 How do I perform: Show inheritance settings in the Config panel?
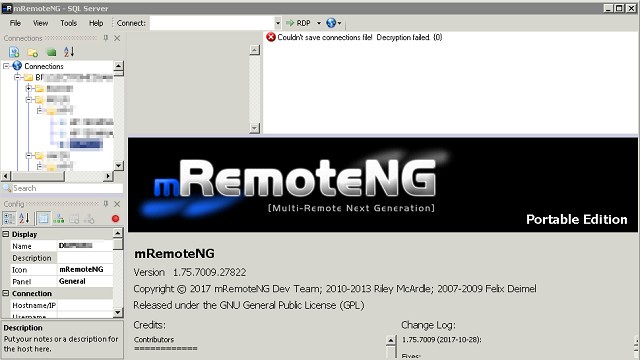point(58,219)
